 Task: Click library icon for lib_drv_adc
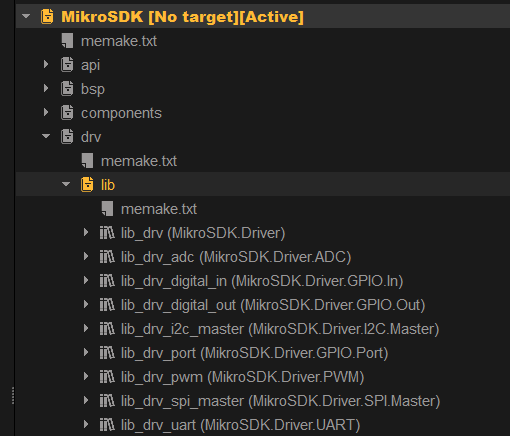click(x=107, y=257)
